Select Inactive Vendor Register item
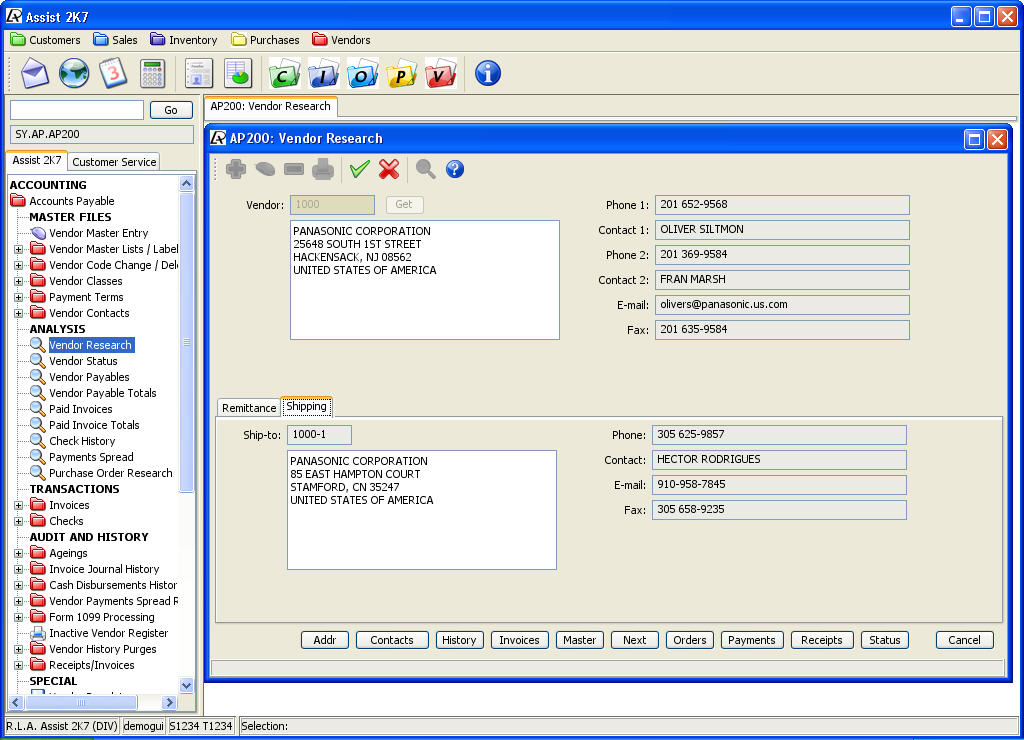Screen dimensions: 1024x740 108,633
